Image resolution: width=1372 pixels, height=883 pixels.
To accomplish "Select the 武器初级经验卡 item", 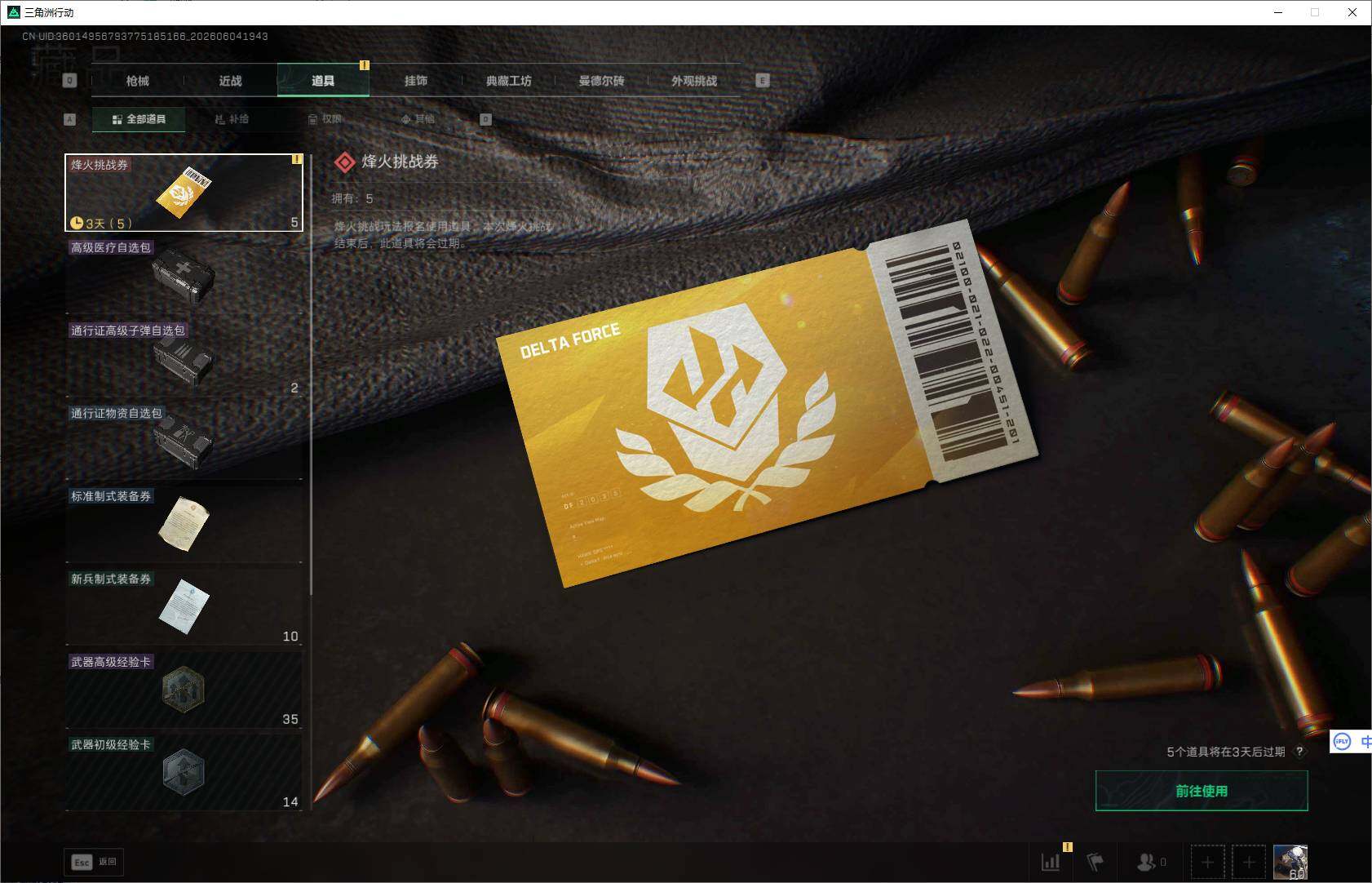I will (x=184, y=772).
